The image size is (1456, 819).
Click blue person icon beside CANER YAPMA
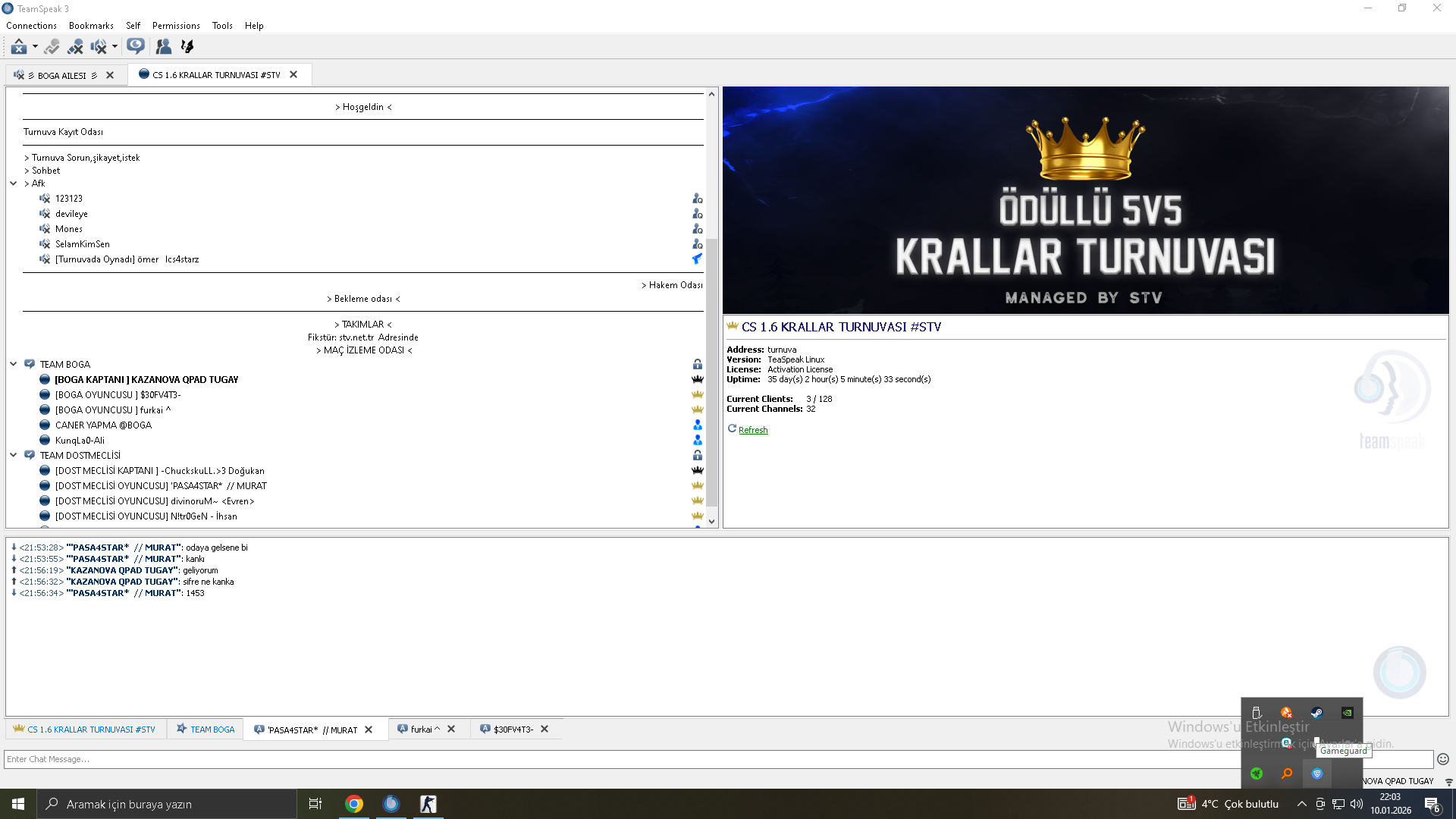click(x=698, y=425)
